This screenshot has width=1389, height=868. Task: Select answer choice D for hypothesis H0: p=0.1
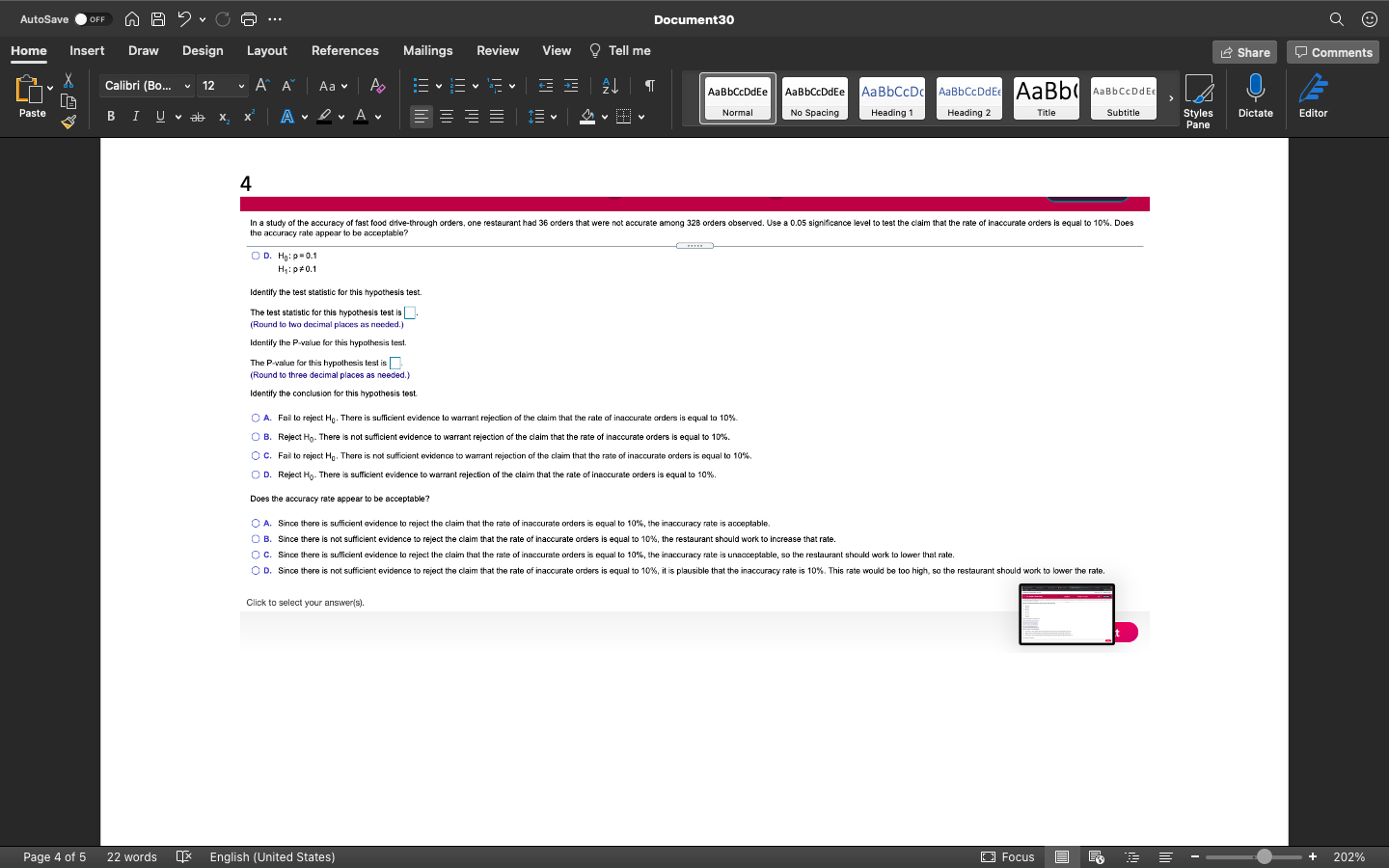[x=253, y=256]
